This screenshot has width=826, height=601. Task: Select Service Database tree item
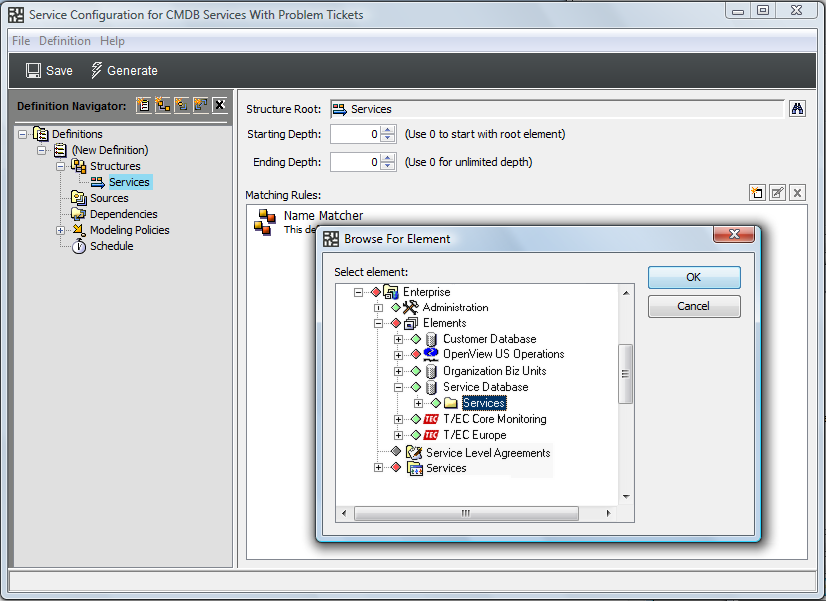(485, 387)
